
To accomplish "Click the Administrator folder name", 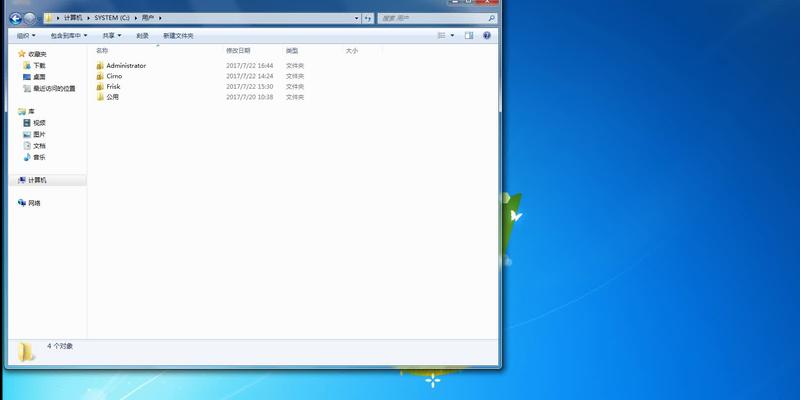I will pos(126,66).
